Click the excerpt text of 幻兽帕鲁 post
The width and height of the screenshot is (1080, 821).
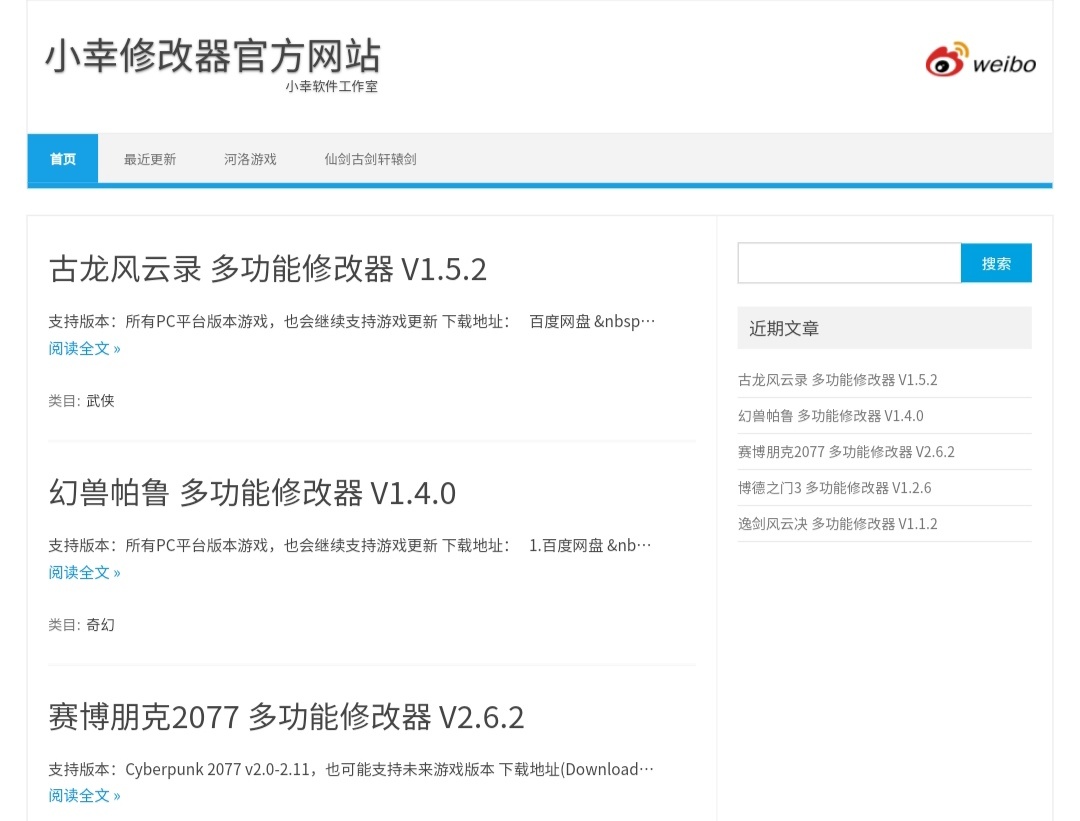tap(350, 545)
